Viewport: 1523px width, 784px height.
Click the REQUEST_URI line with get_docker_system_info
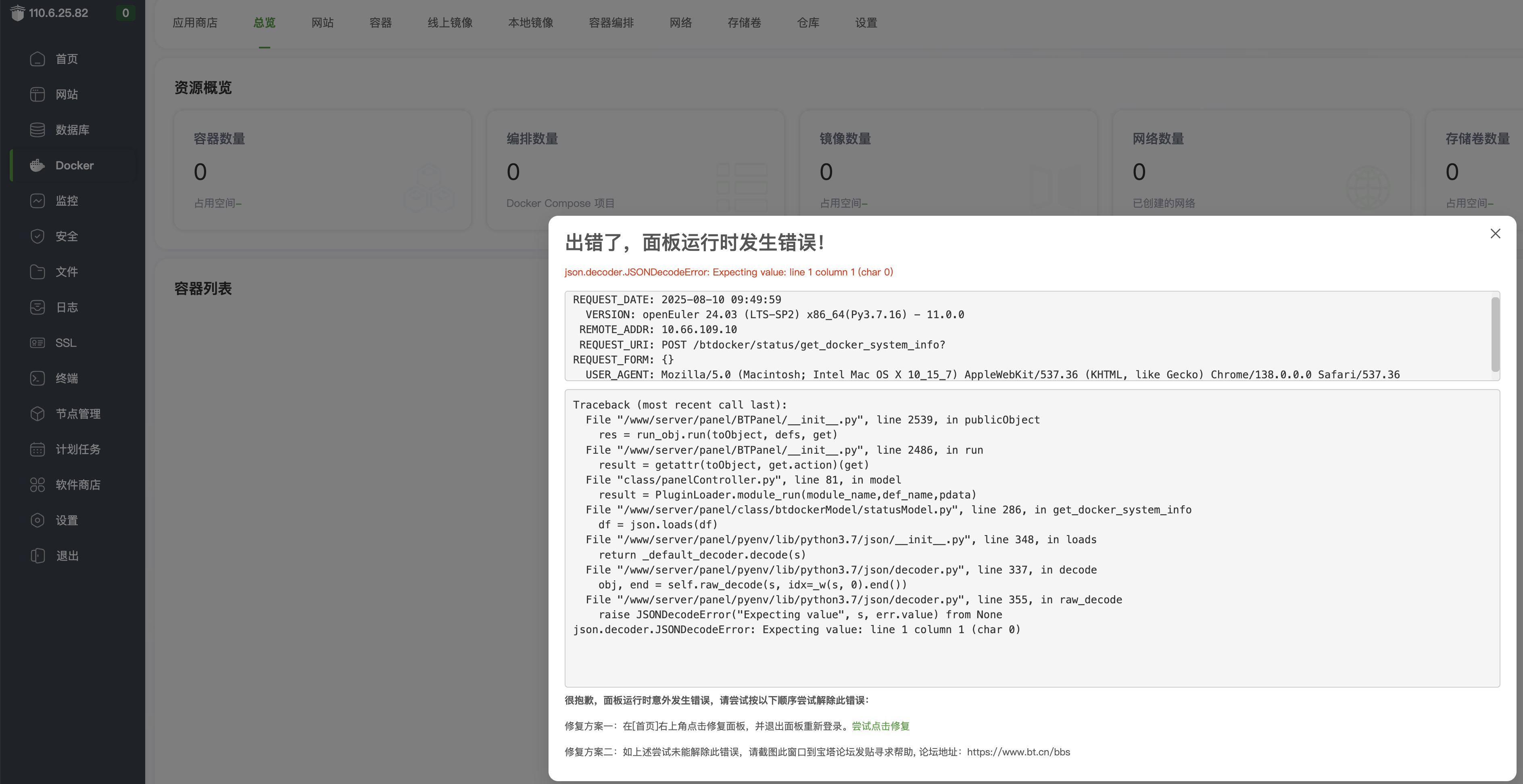pyautogui.click(x=762, y=345)
